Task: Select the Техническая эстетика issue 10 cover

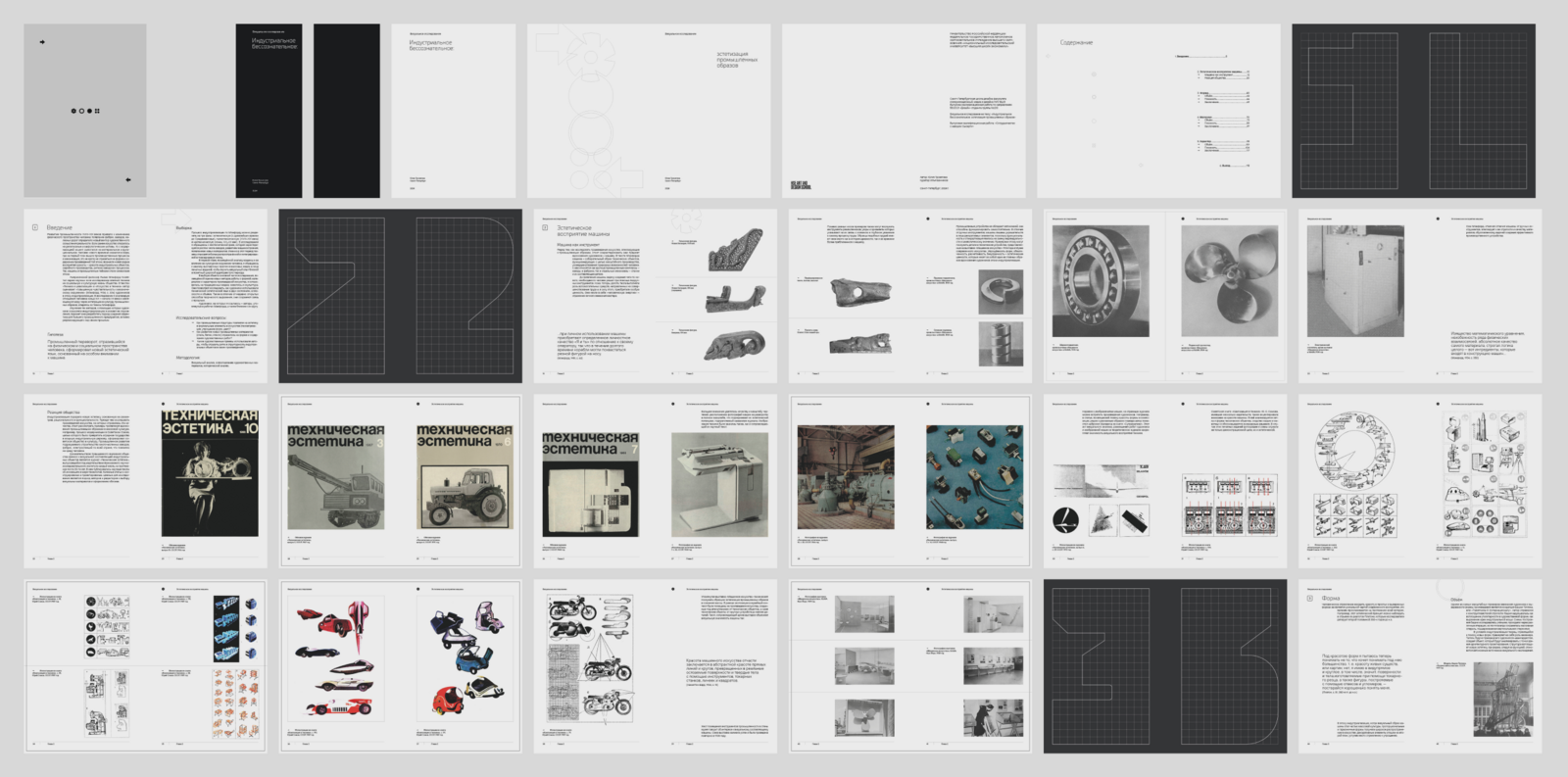Action: pyautogui.click(x=210, y=473)
